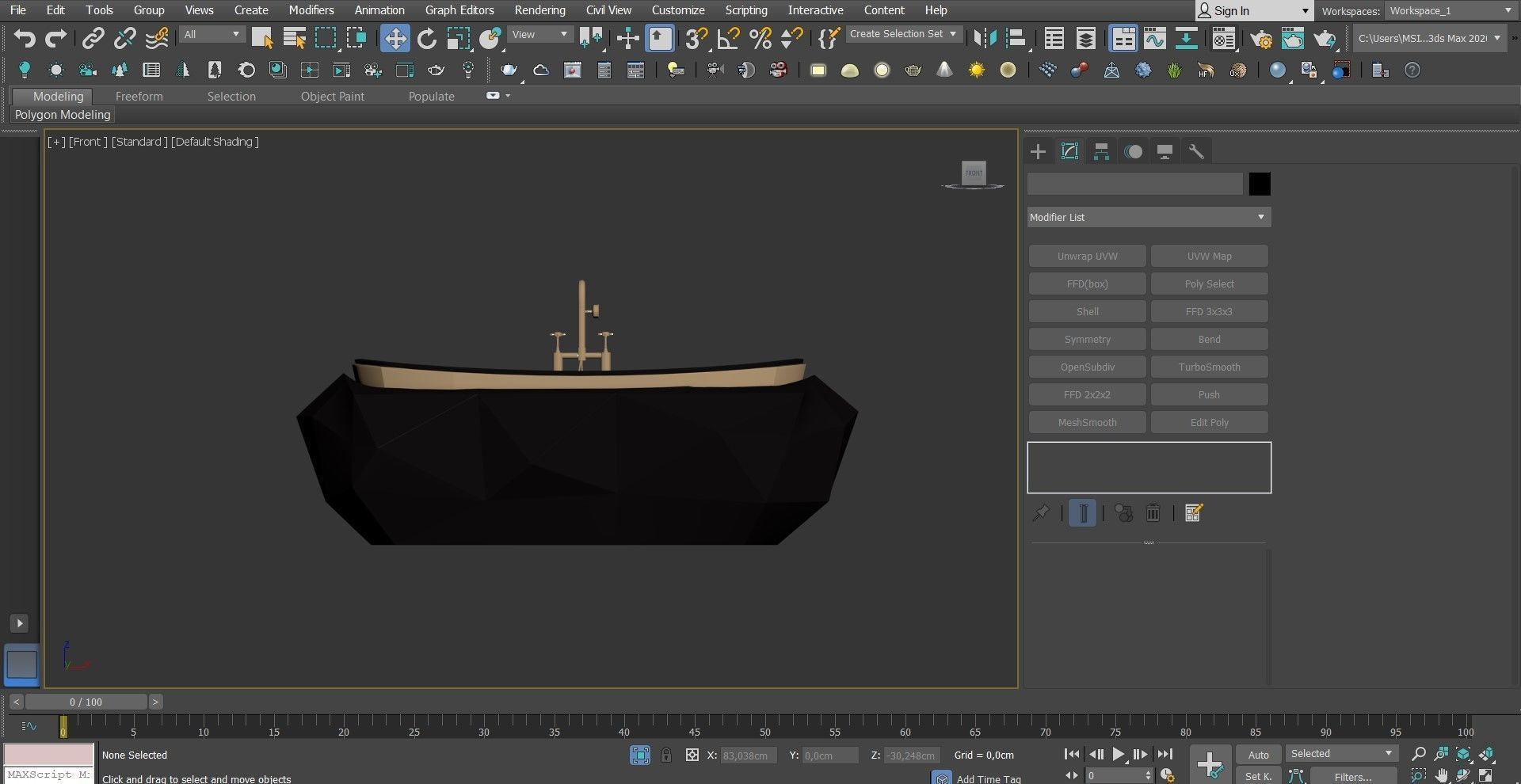Screen dimensions: 1521x784
Task: Toggle Window/Crossing selection mode
Action: tap(356, 38)
